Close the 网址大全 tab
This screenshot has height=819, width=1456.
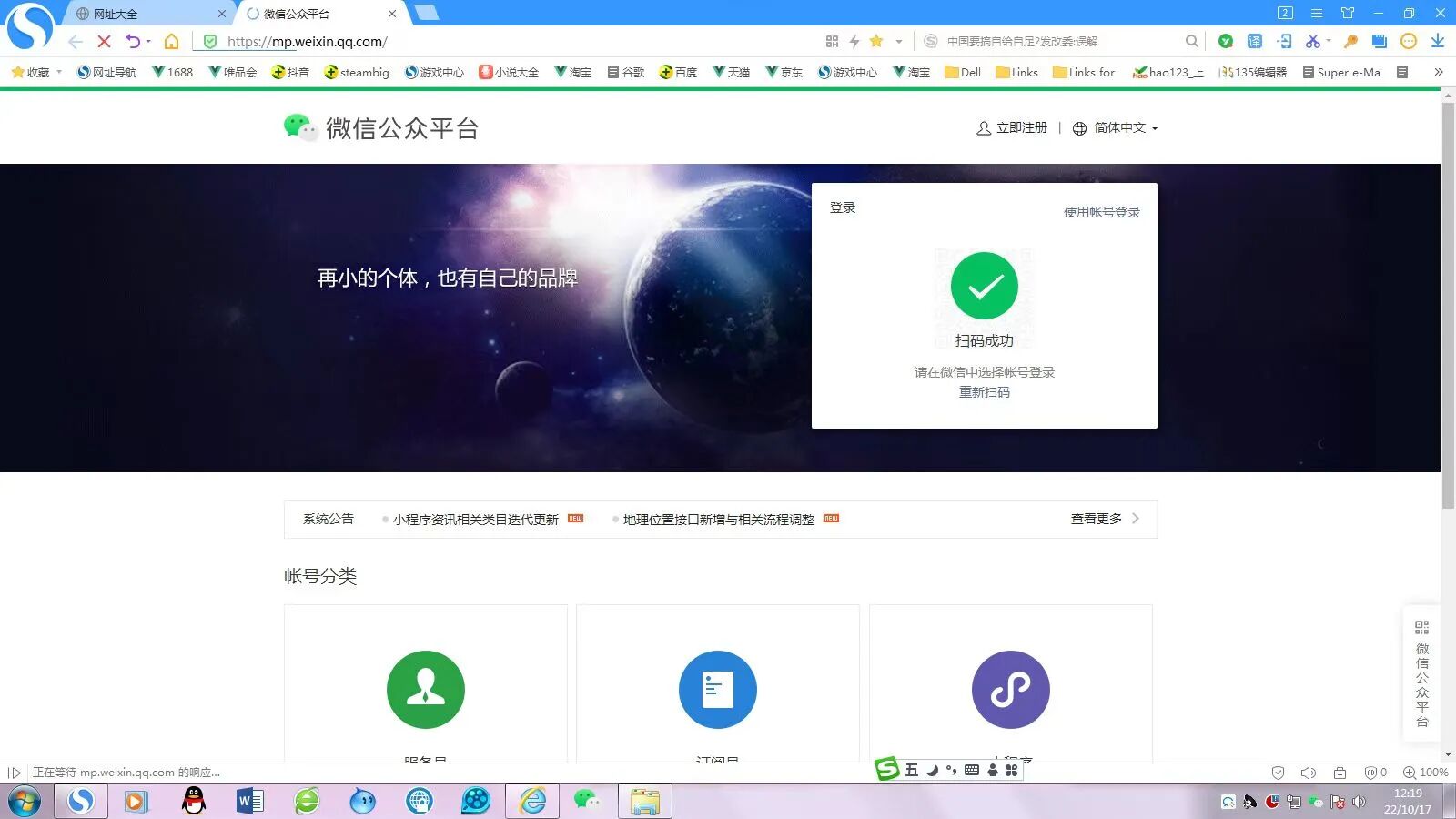coord(221,14)
